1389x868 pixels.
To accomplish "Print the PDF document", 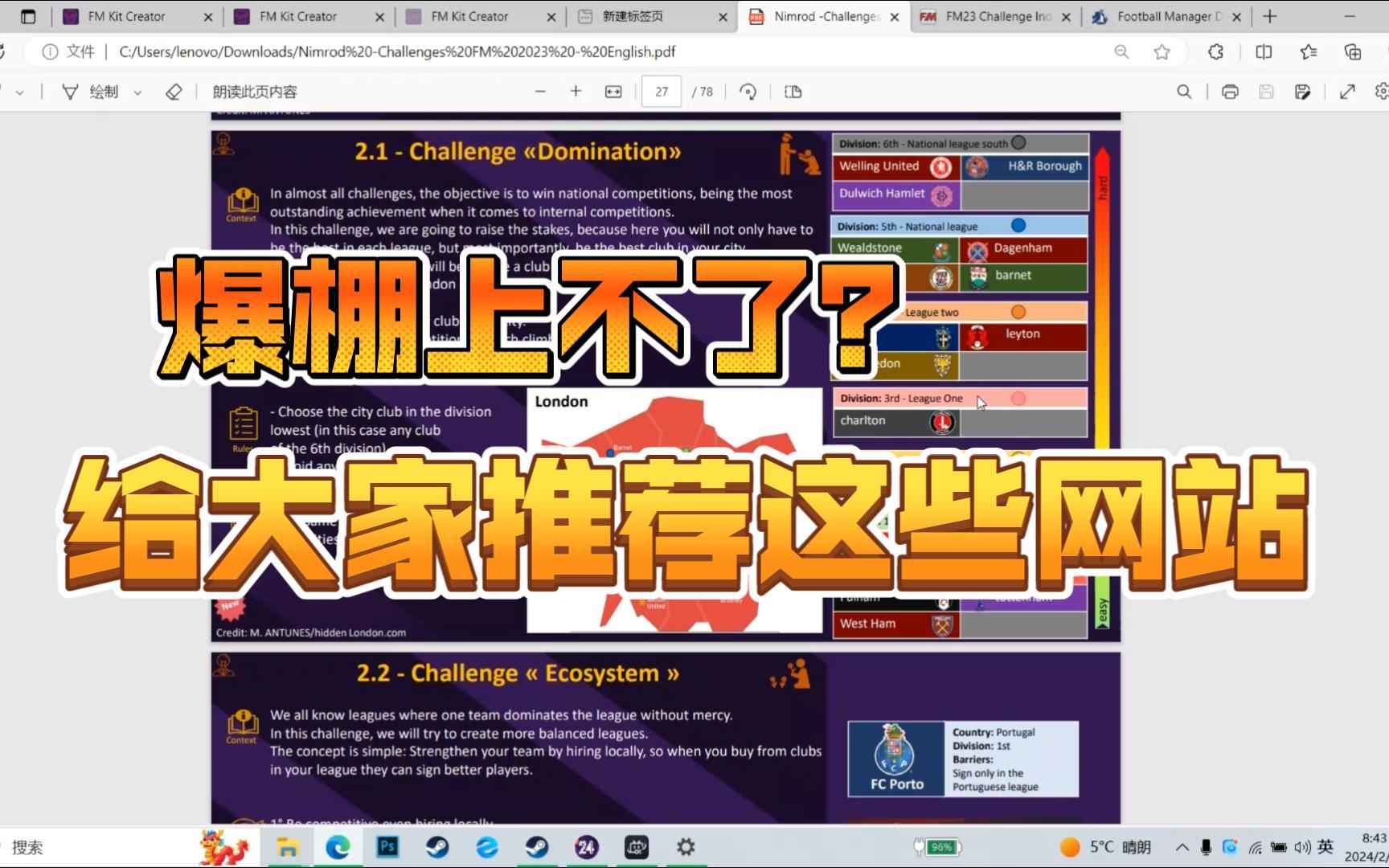I will 1230,92.
